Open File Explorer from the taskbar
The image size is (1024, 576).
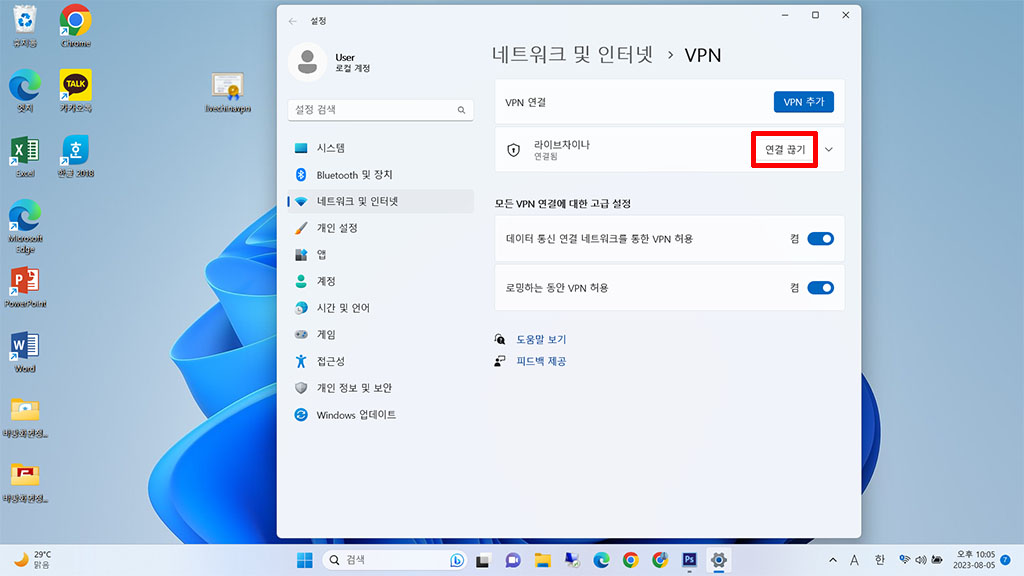[543, 560]
